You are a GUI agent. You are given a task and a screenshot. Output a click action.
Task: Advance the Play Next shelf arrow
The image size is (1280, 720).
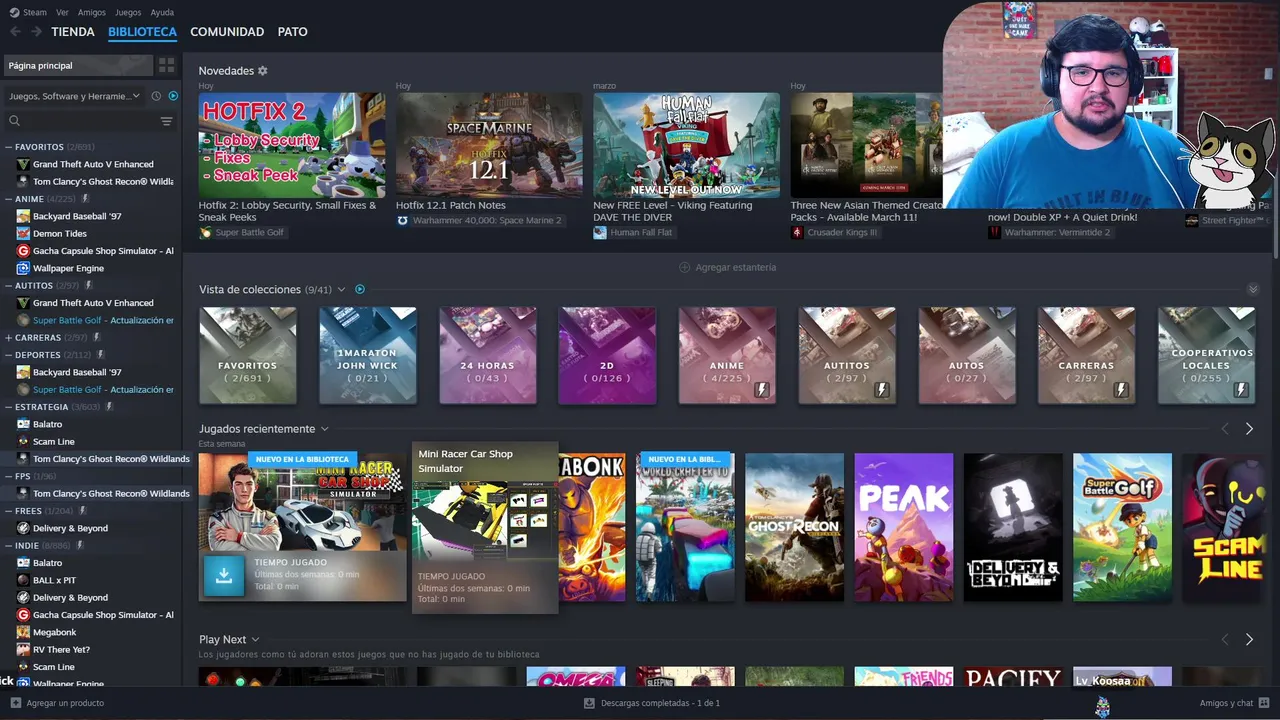click(x=1249, y=639)
